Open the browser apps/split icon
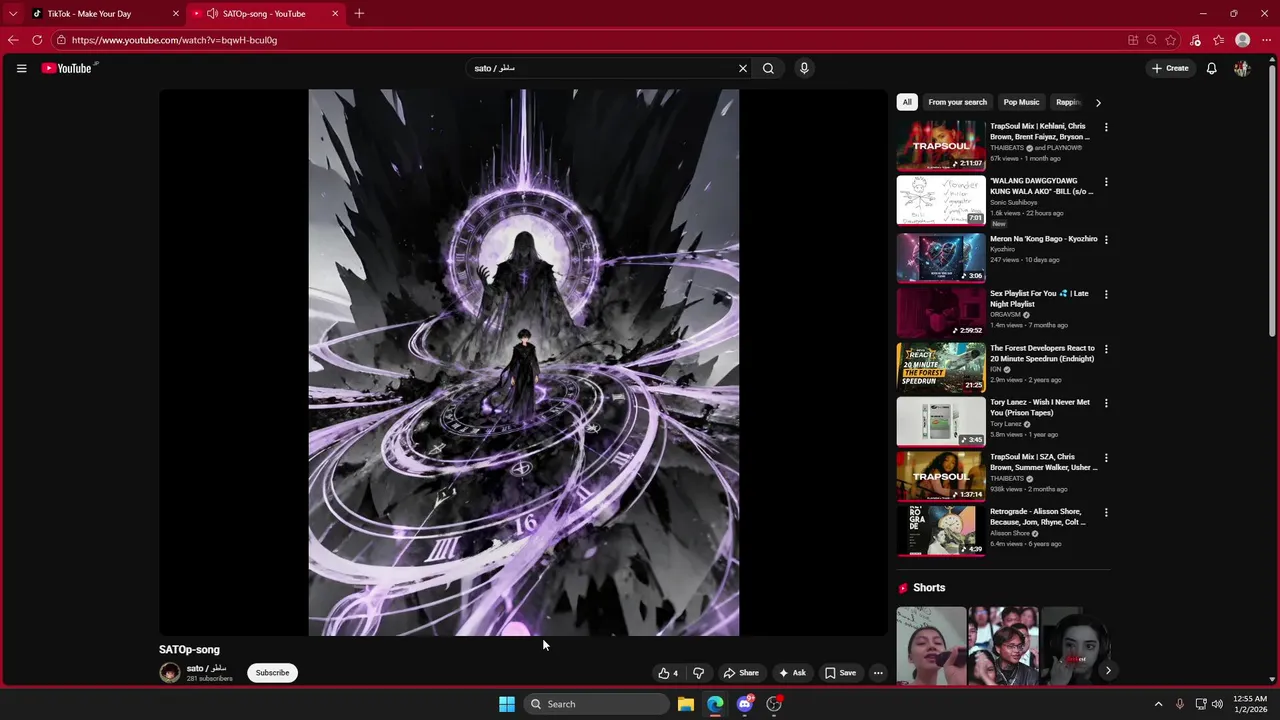 point(1133,40)
